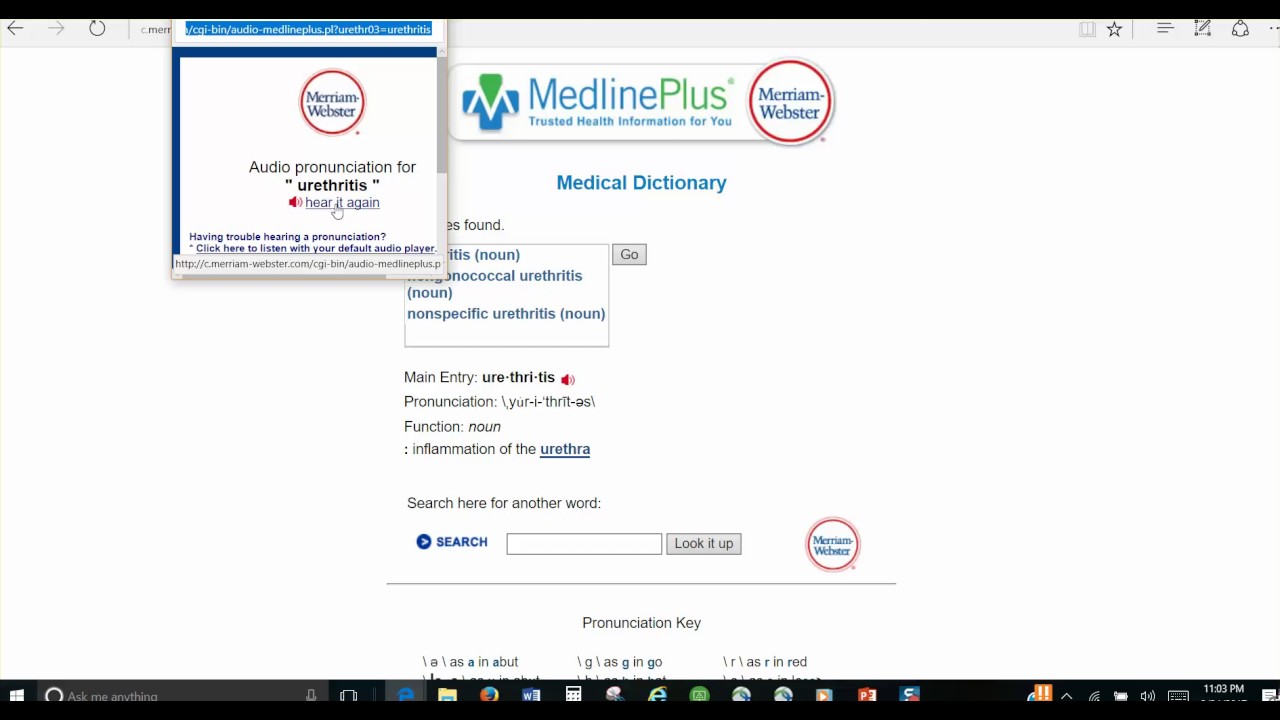Click in the search word input field
Screen dimensions: 1280x720
[584, 544]
